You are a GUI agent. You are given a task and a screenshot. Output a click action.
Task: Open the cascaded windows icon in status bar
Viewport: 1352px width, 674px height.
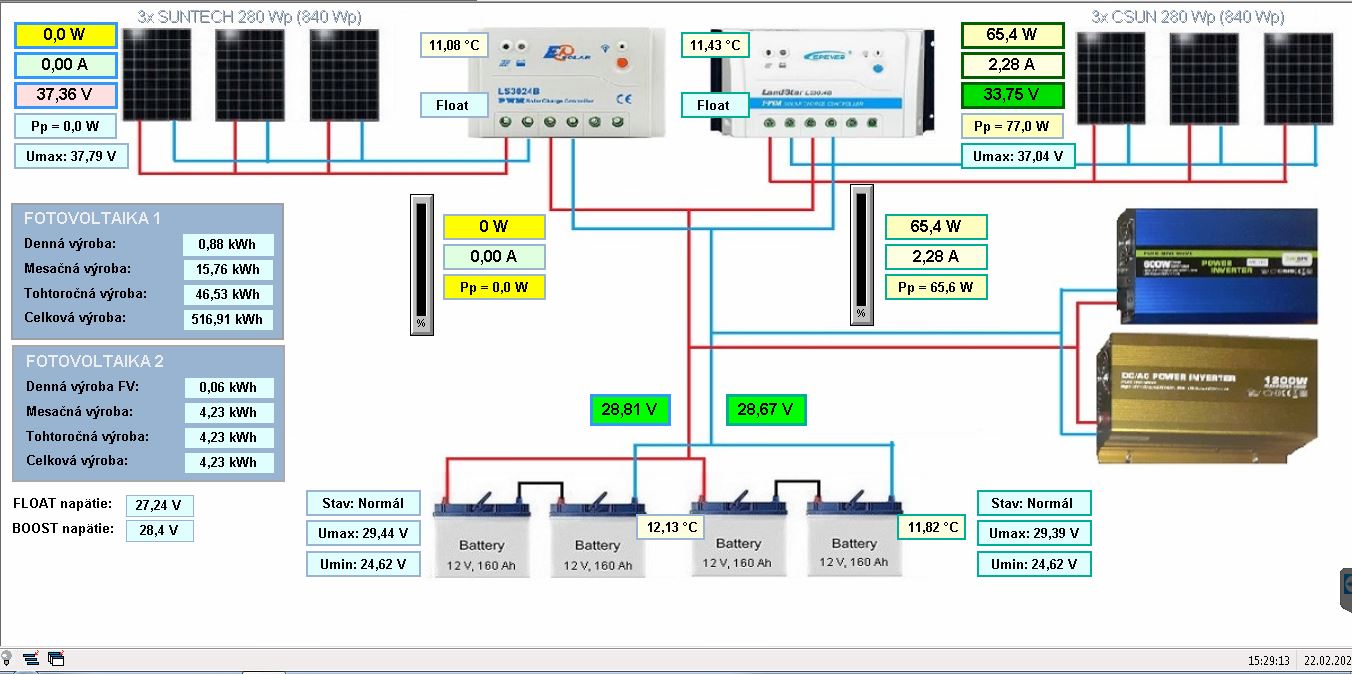(56, 659)
